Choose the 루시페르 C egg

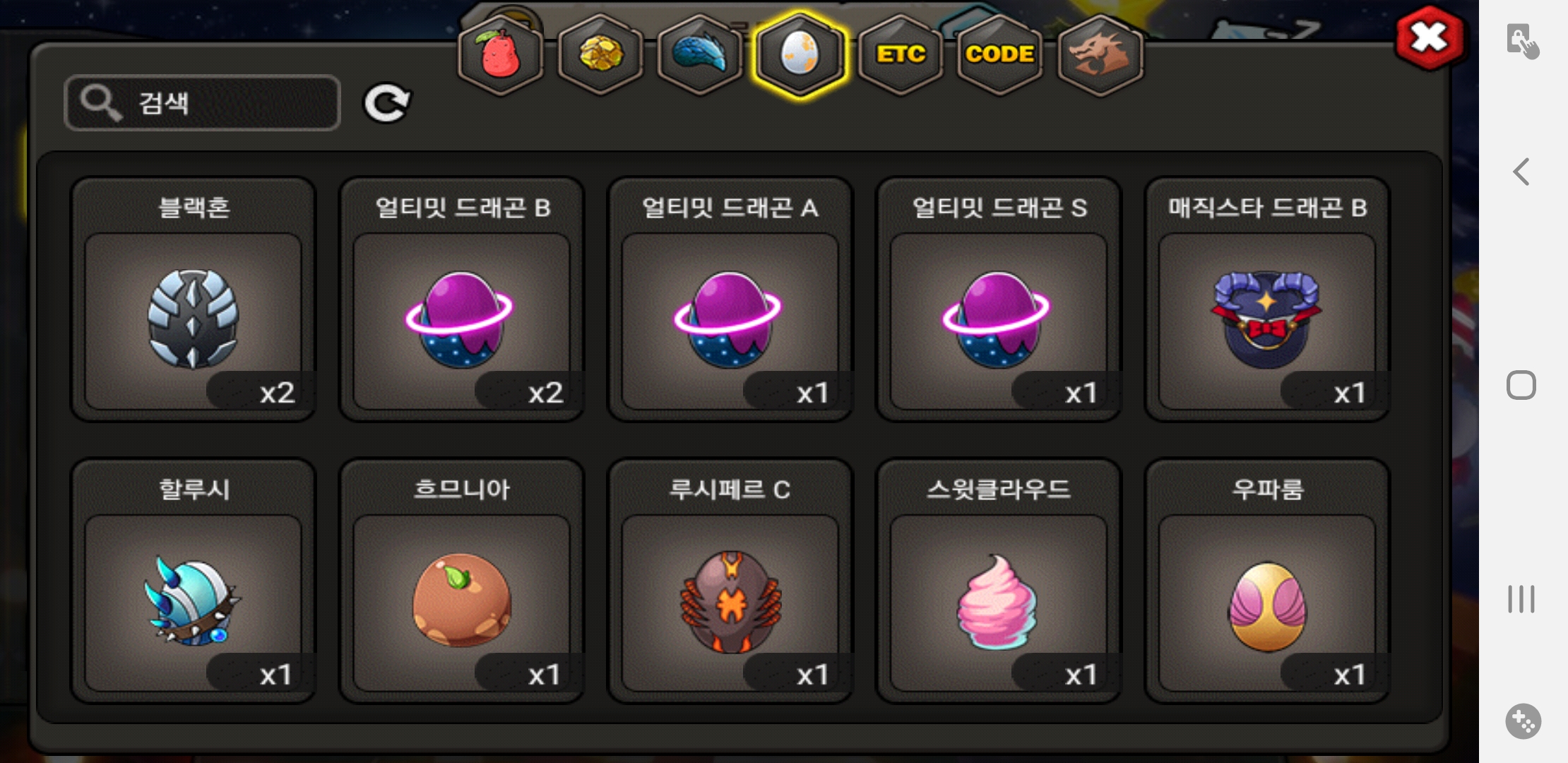(x=730, y=581)
